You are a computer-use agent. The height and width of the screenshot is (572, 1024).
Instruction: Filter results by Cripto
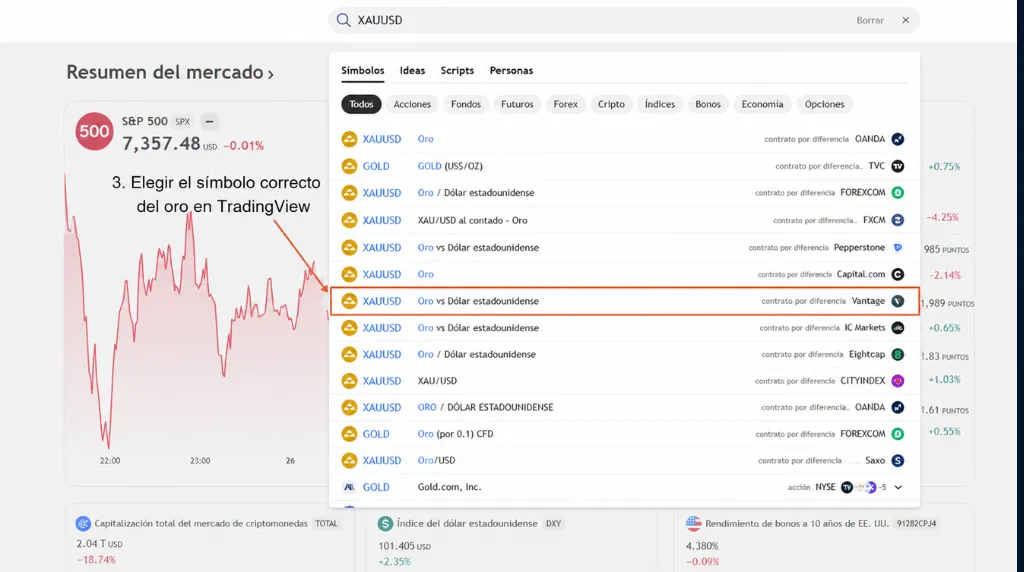coord(611,104)
